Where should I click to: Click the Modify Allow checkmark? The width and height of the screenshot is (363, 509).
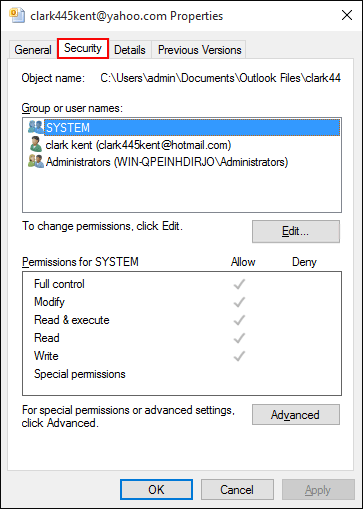point(239,302)
